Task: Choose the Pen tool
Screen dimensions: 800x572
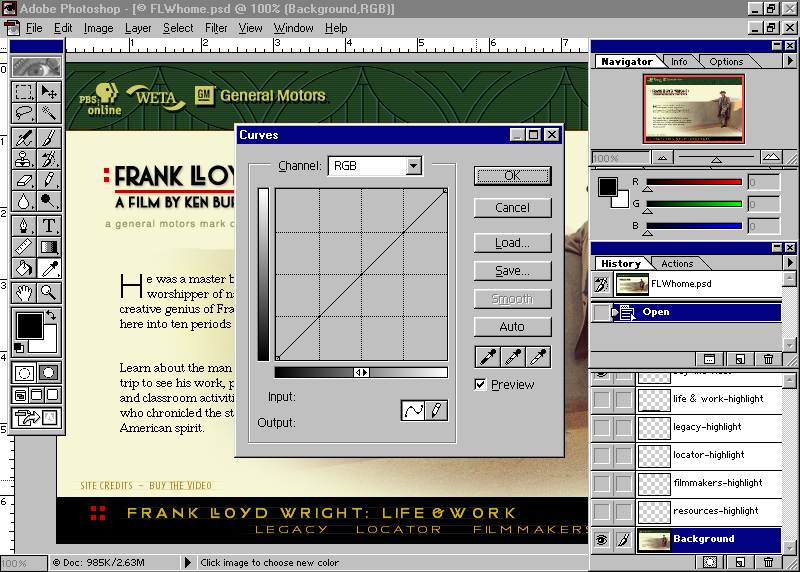Action: click(x=23, y=226)
